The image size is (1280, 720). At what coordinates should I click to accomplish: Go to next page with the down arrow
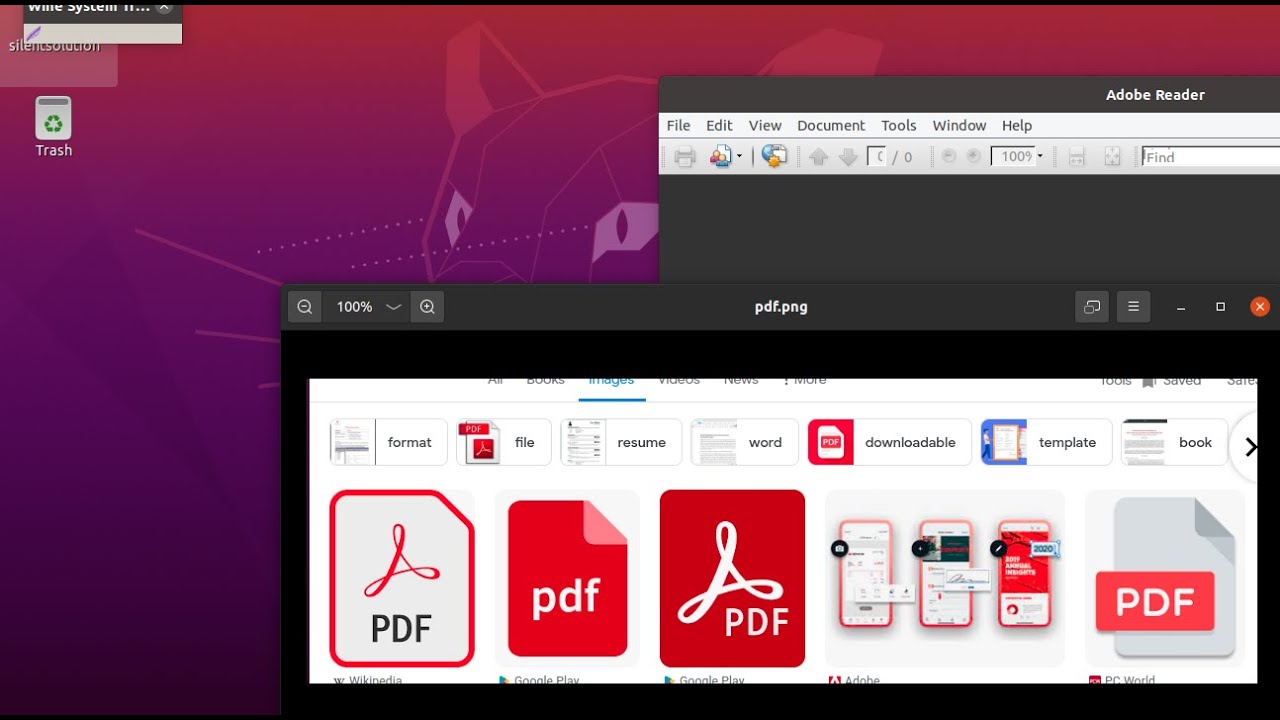click(x=848, y=156)
